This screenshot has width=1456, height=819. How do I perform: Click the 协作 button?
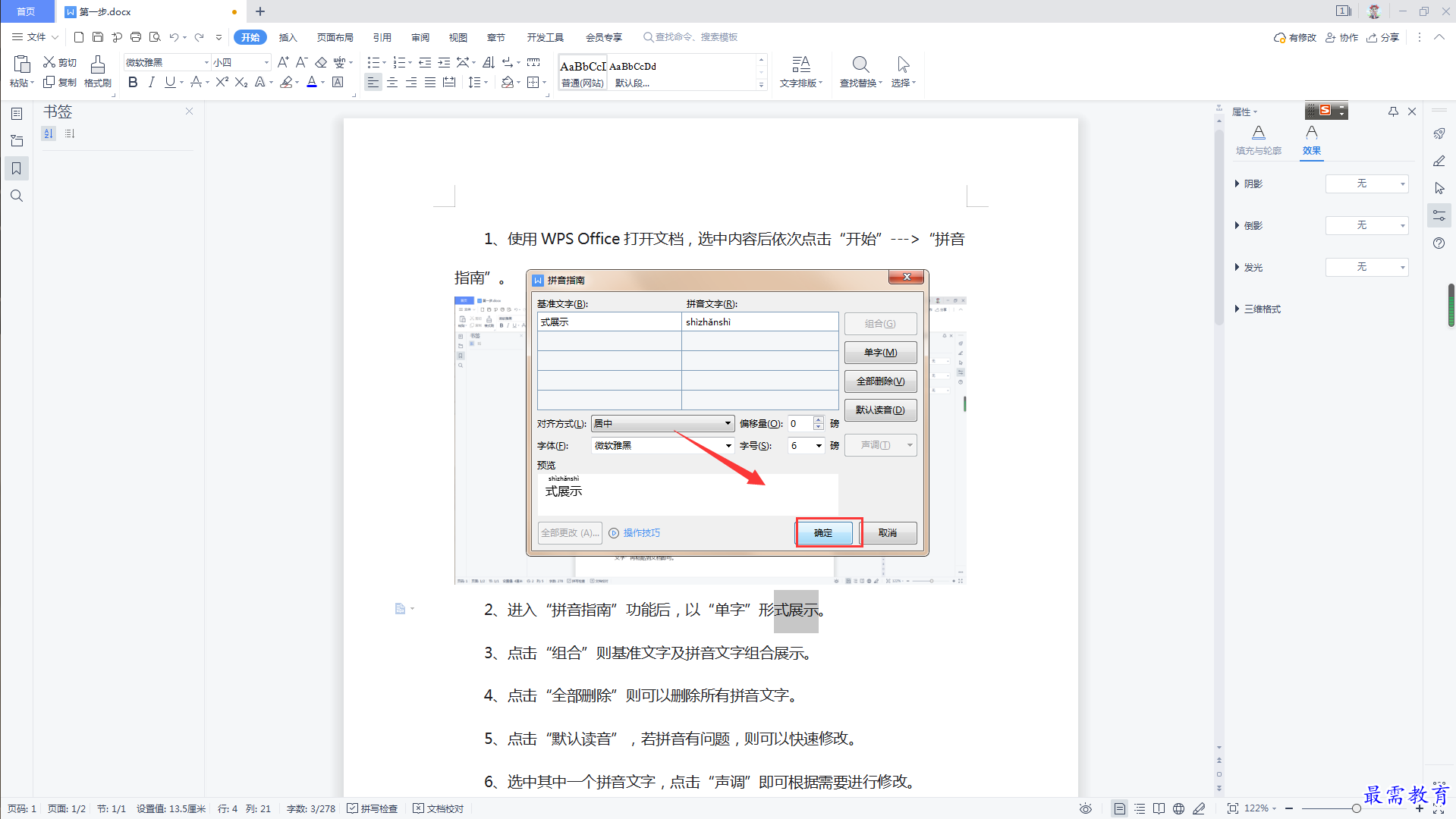tap(1341, 37)
